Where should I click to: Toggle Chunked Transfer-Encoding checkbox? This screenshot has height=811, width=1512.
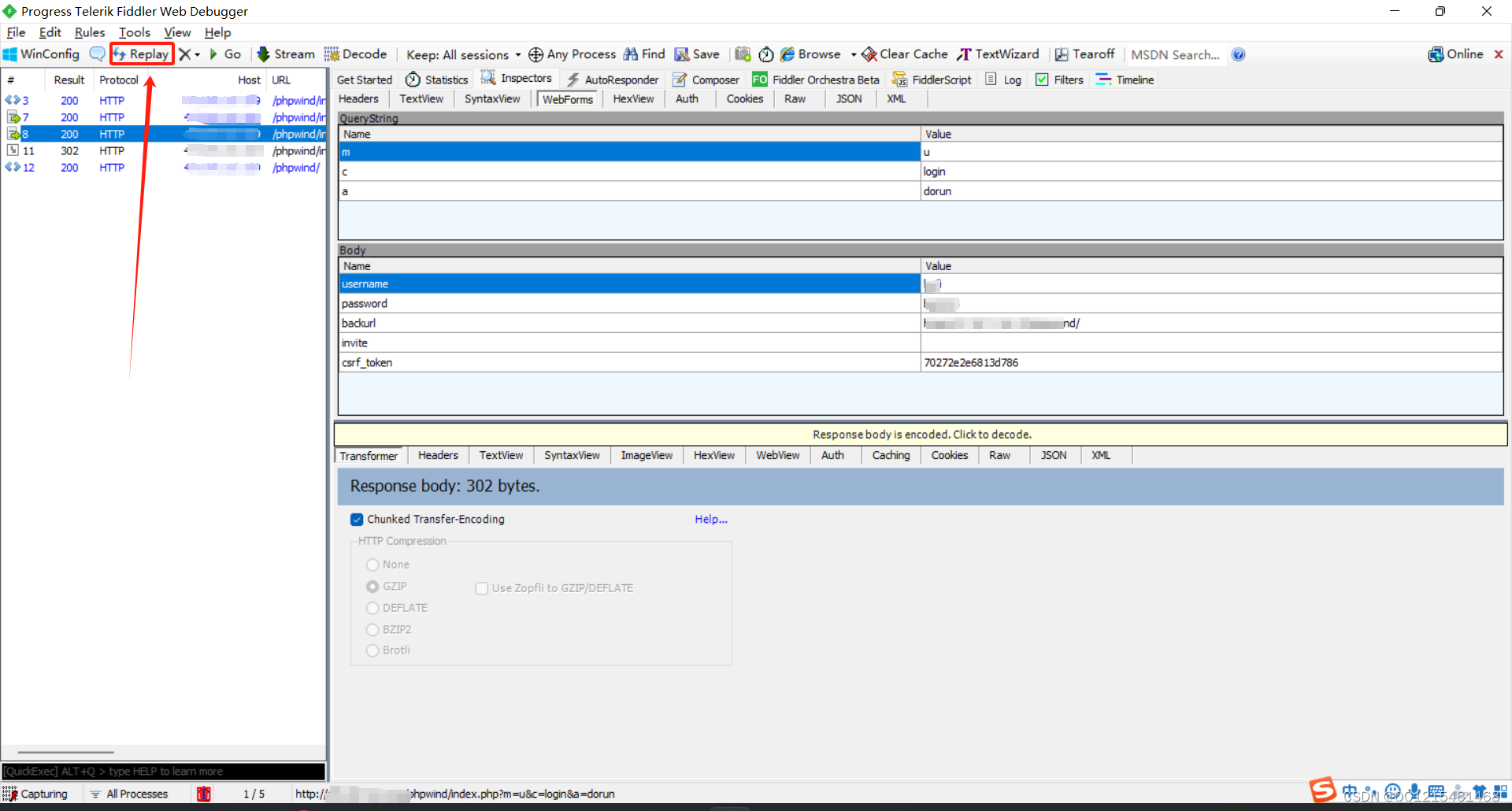[357, 520]
